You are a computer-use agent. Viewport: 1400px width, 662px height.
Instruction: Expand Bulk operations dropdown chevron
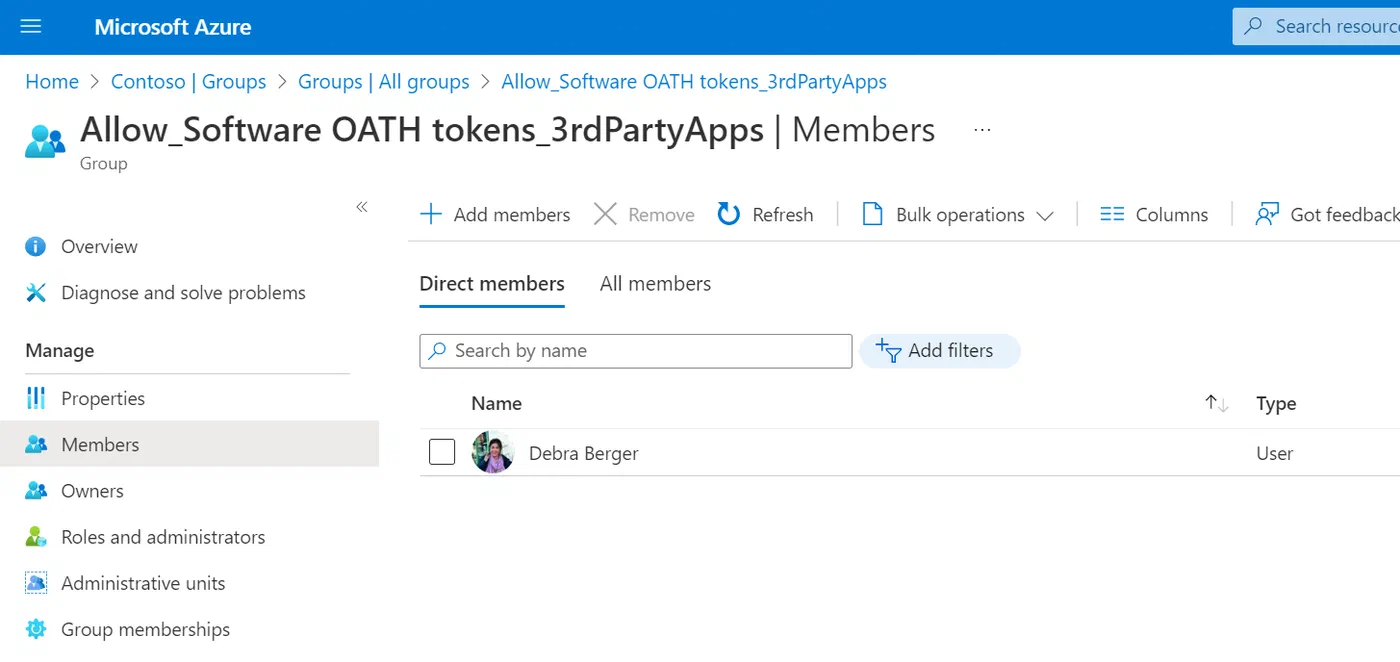(x=1045, y=216)
